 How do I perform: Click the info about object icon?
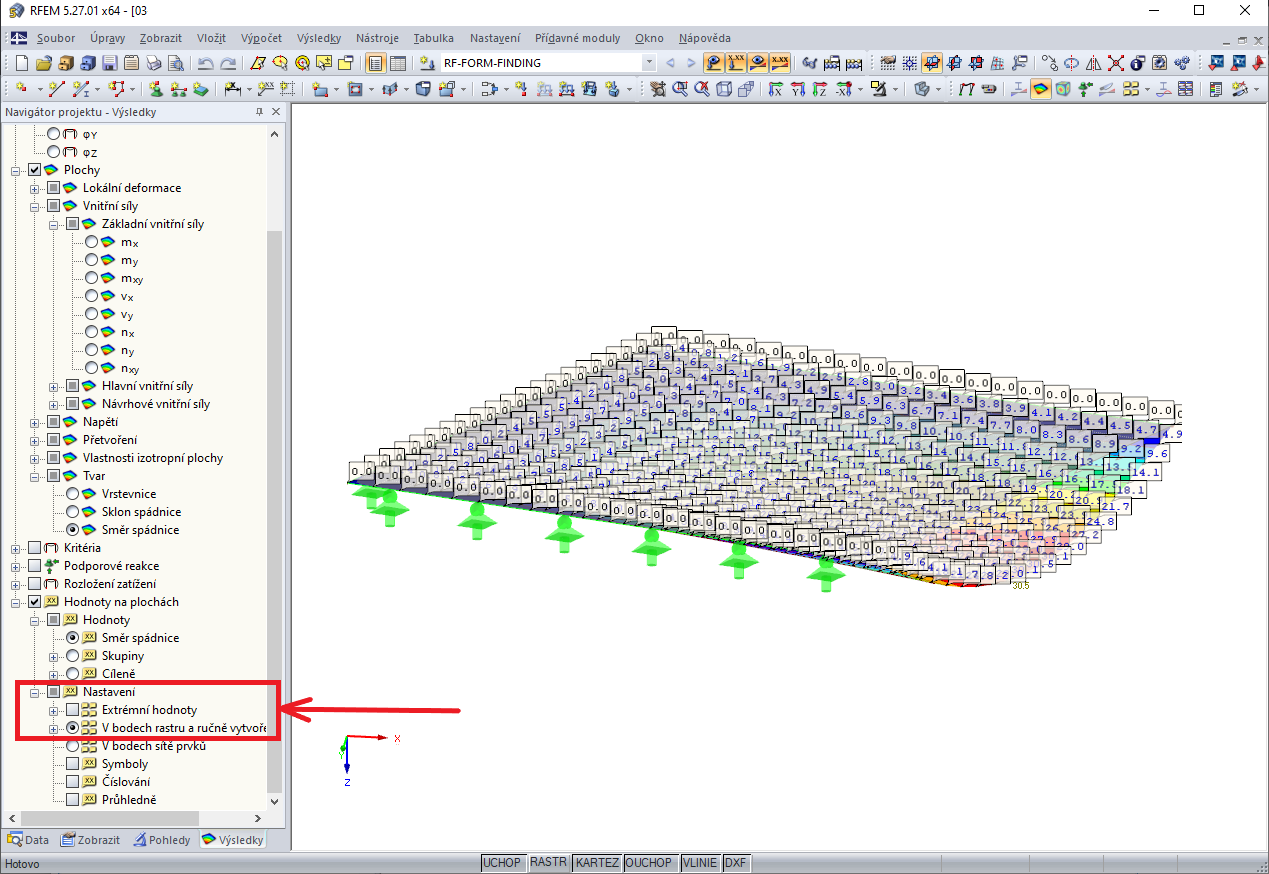point(1137,63)
